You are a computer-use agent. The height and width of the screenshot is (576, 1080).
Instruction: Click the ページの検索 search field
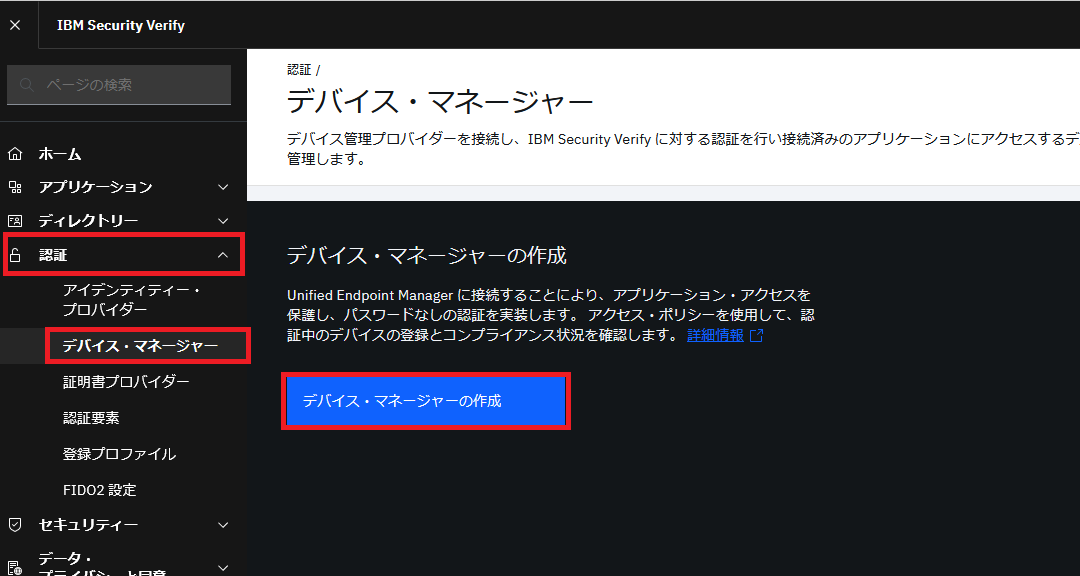(118, 85)
